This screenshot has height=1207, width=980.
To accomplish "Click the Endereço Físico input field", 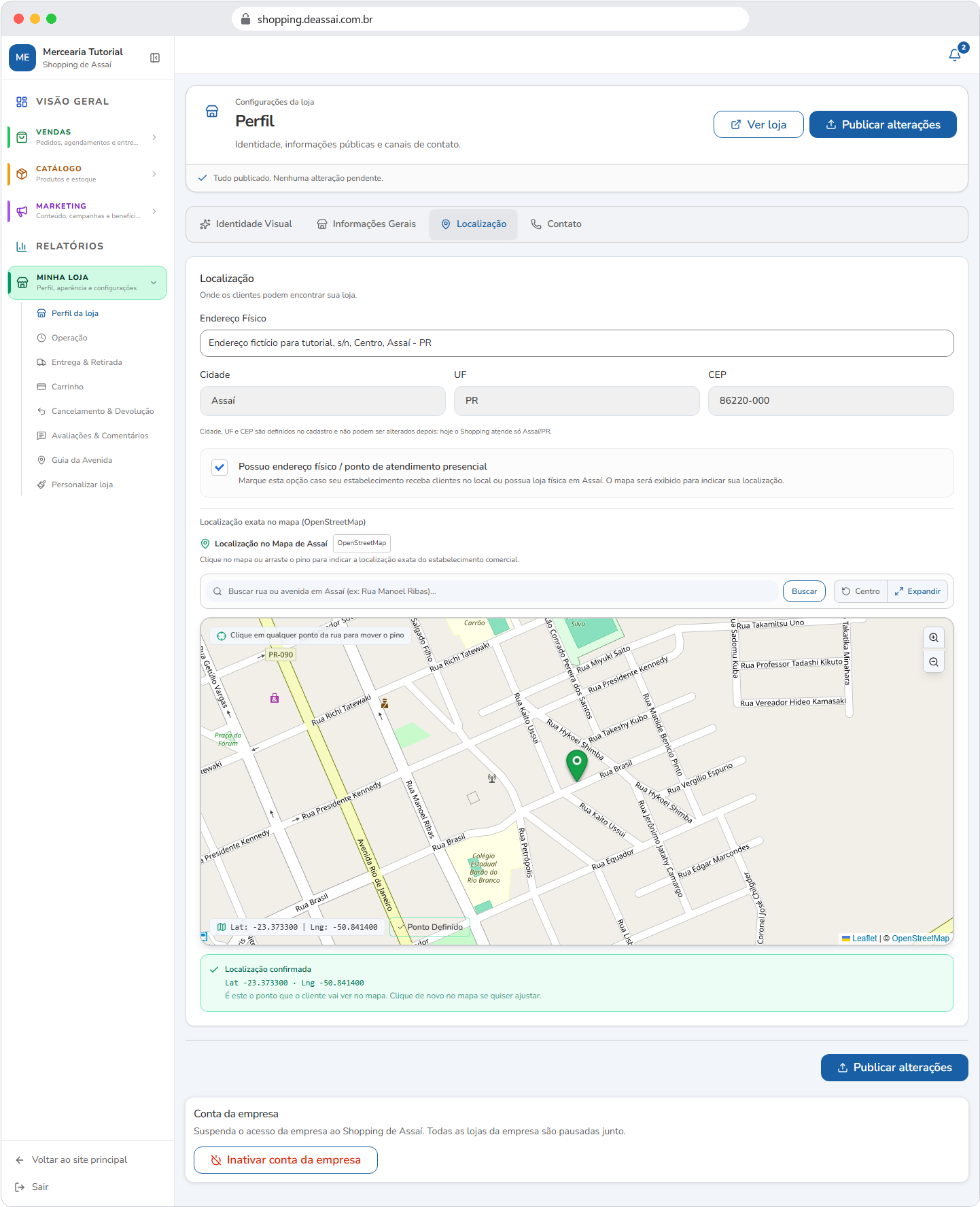I will [576, 343].
